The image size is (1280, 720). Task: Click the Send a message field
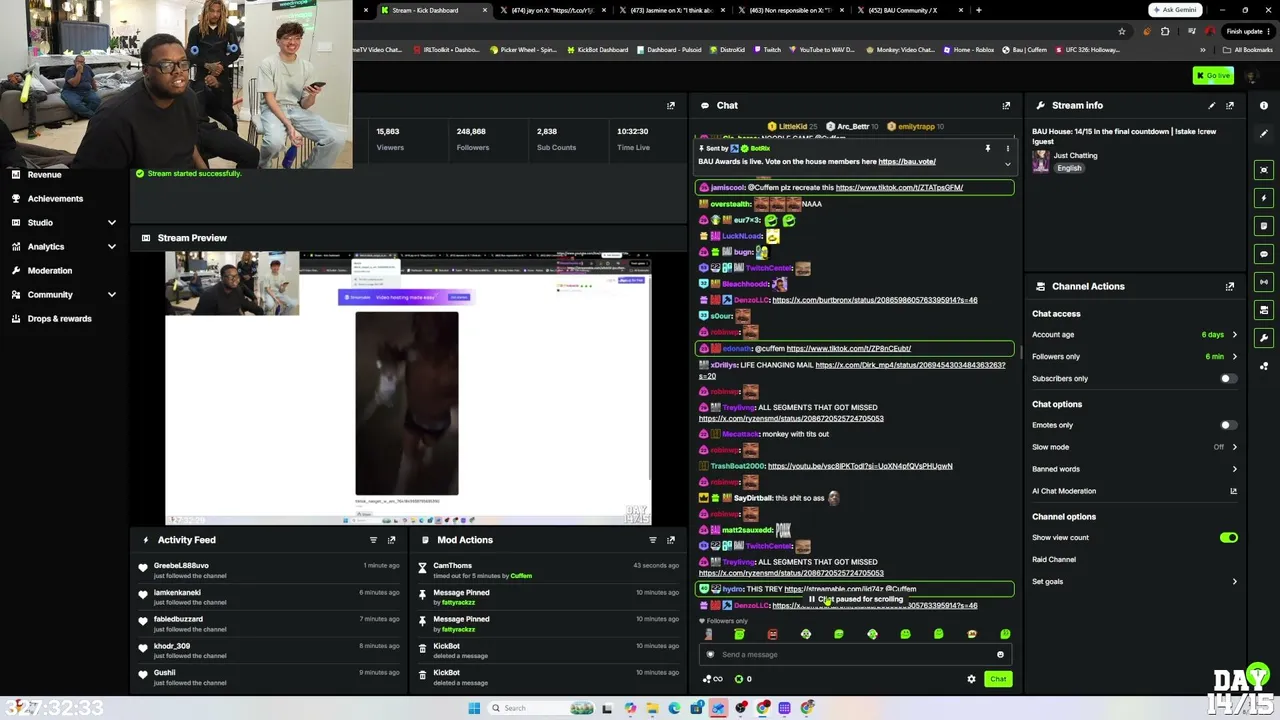click(x=855, y=655)
